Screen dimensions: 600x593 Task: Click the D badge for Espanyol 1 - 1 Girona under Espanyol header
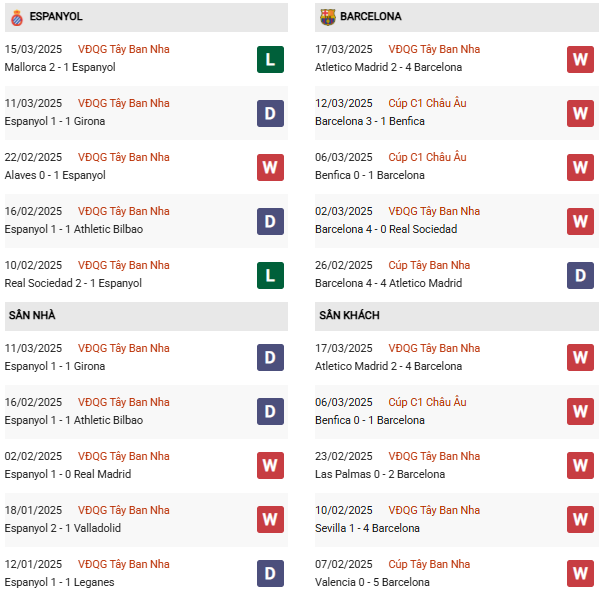[270, 113]
